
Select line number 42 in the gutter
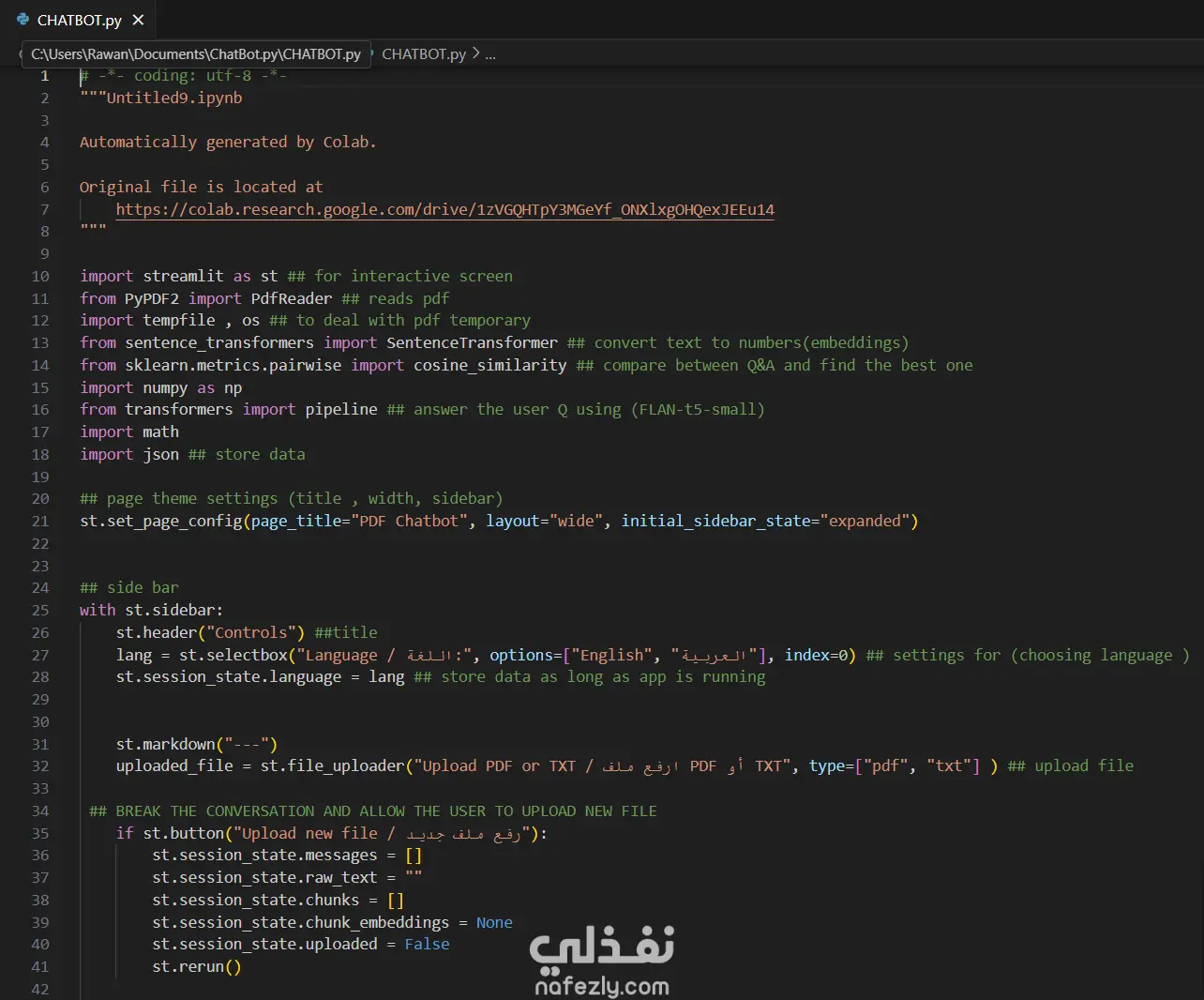pyautogui.click(x=40, y=990)
